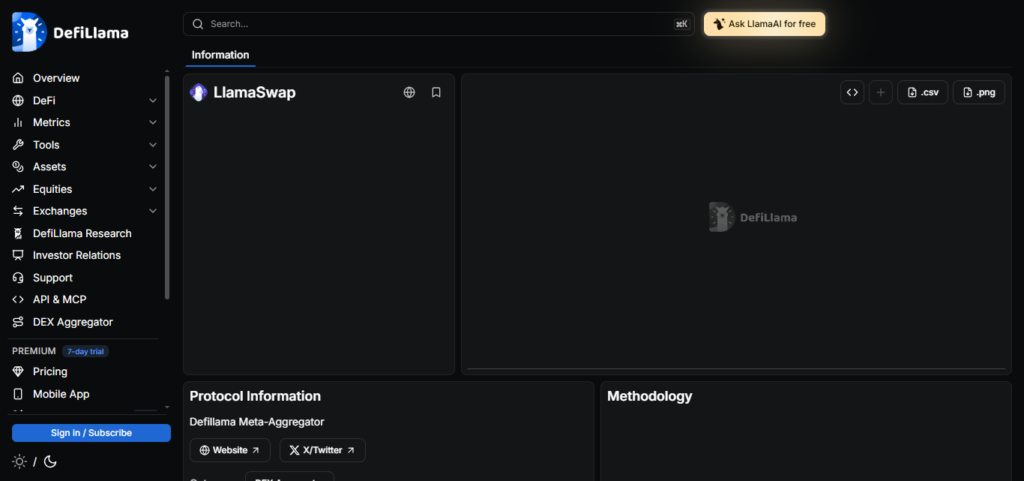Click the DefiLlama Research icon
This screenshot has width=1024, height=481.
[18, 234]
